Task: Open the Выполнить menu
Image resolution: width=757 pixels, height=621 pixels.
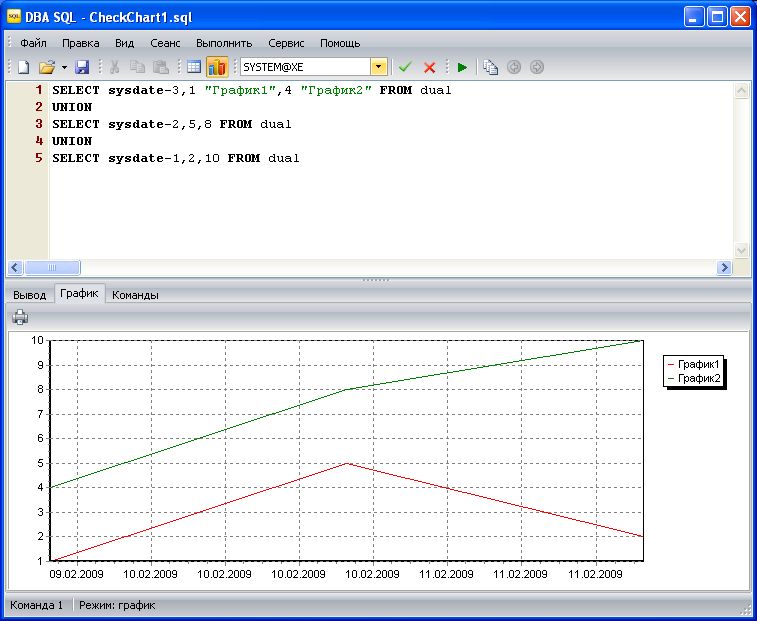Action: (224, 43)
